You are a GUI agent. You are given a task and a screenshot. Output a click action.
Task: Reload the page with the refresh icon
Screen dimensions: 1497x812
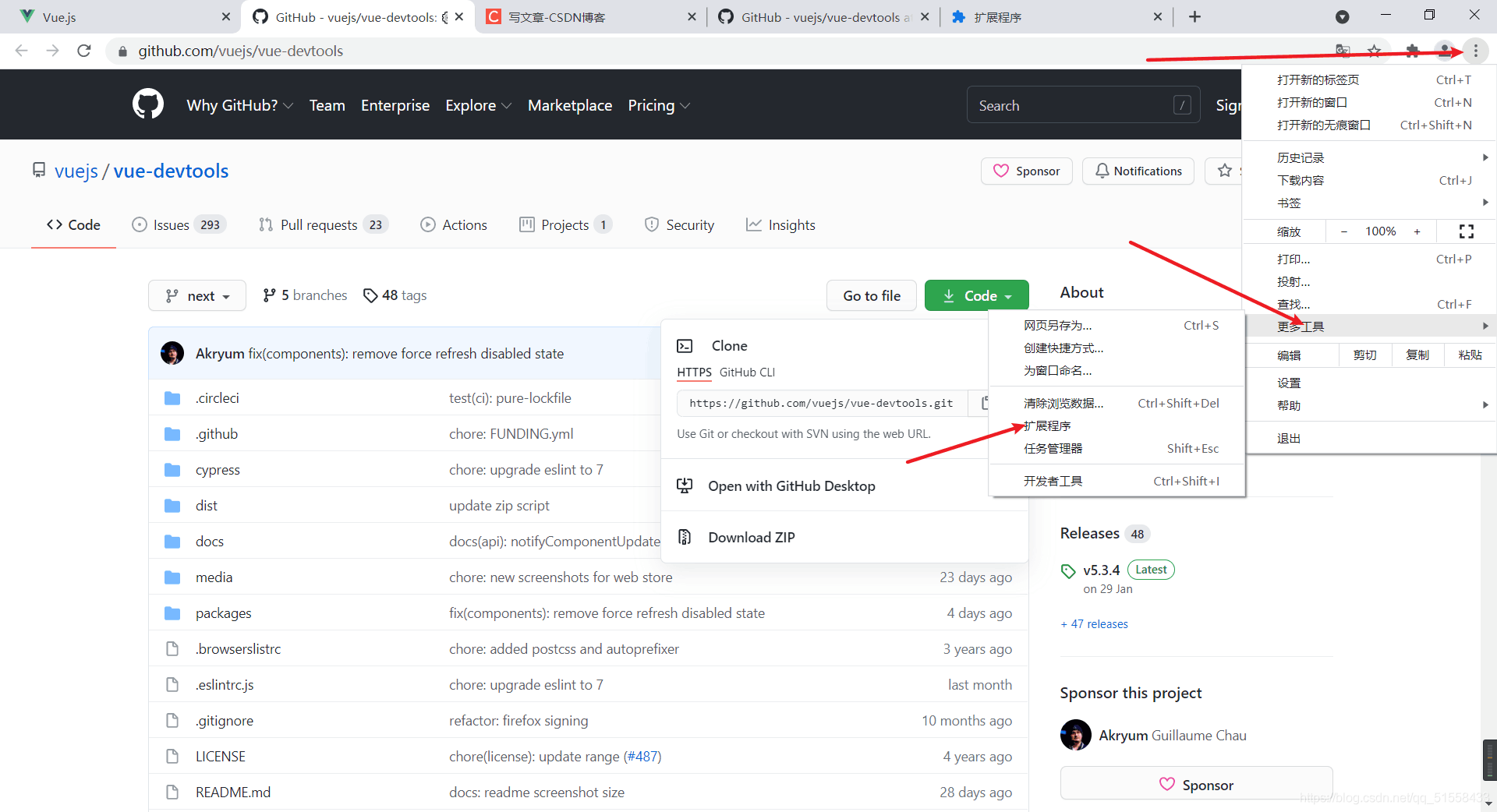84,51
